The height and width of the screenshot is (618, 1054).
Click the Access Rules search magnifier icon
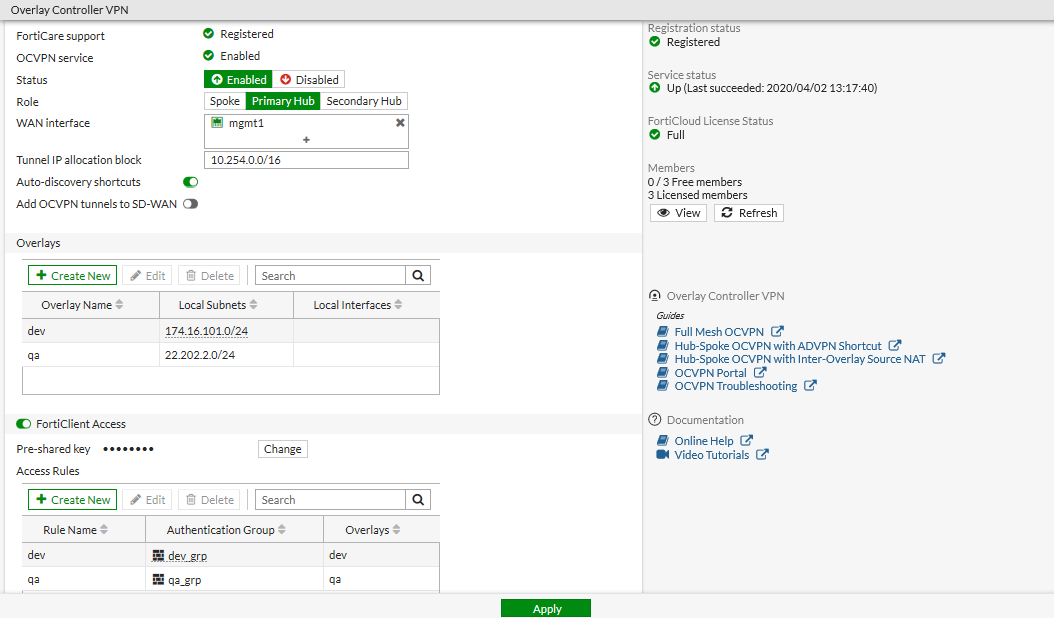pos(419,500)
